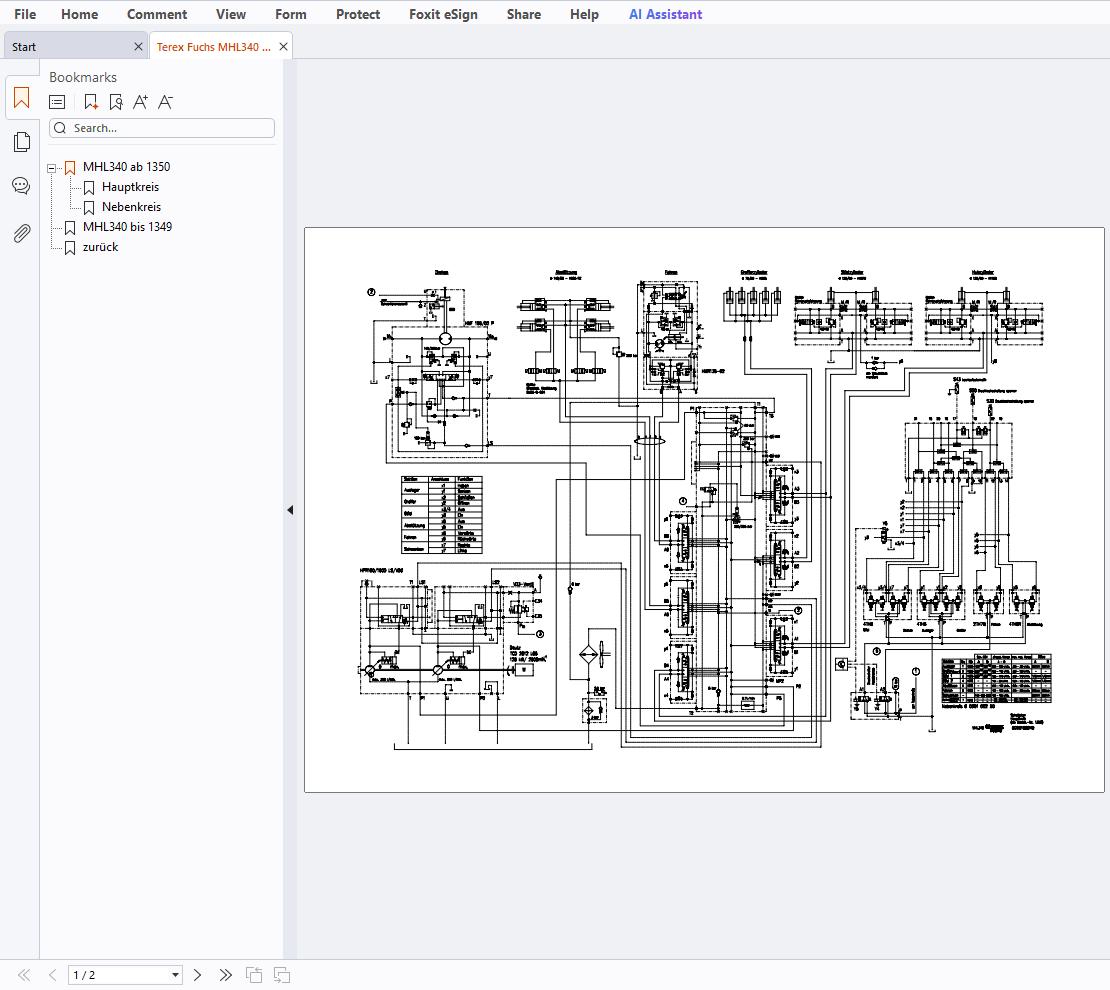
Task: Click the find current bookmark icon
Action: [x=116, y=102]
